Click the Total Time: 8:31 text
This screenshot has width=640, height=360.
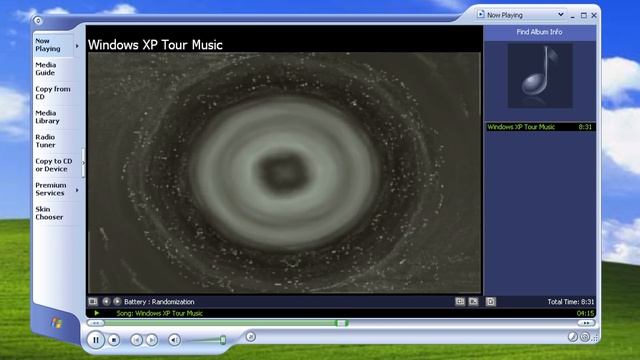click(x=571, y=302)
